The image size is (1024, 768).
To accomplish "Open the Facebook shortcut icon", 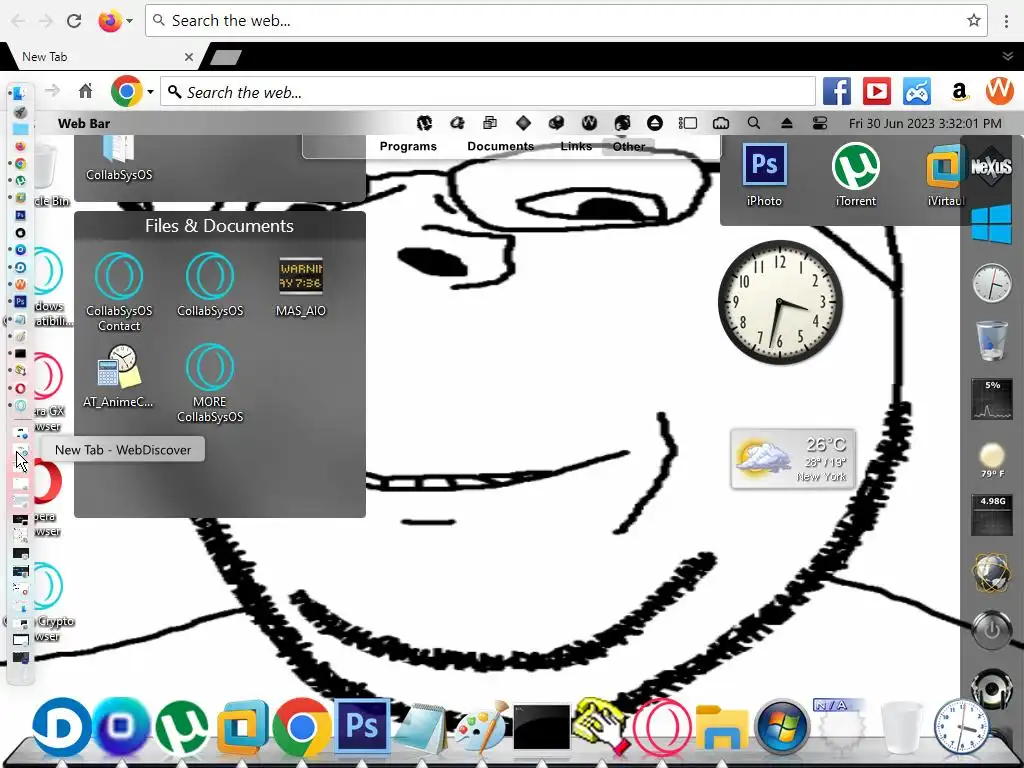I will click(837, 91).
